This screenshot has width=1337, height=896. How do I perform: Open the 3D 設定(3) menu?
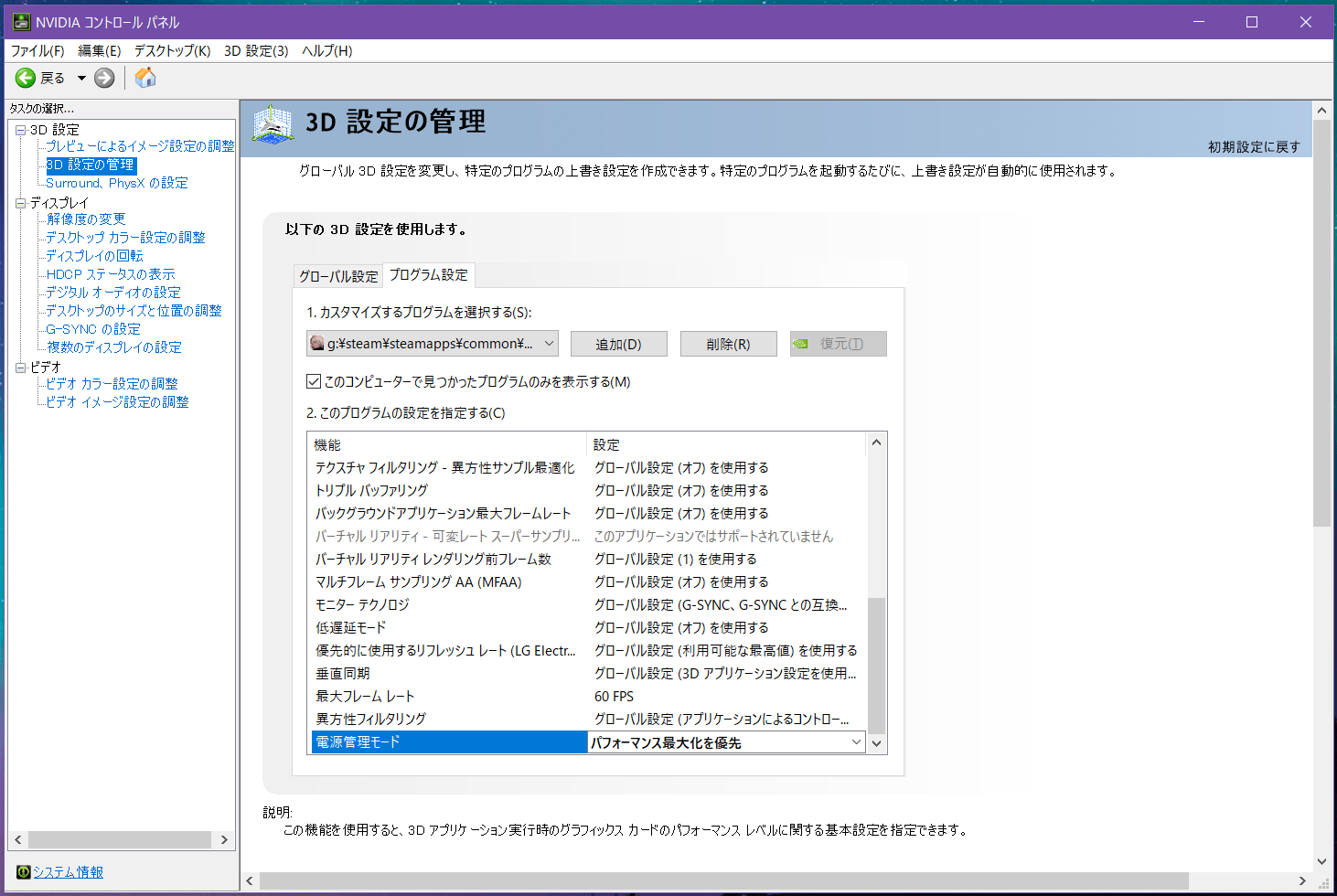(x=256, y=50)
